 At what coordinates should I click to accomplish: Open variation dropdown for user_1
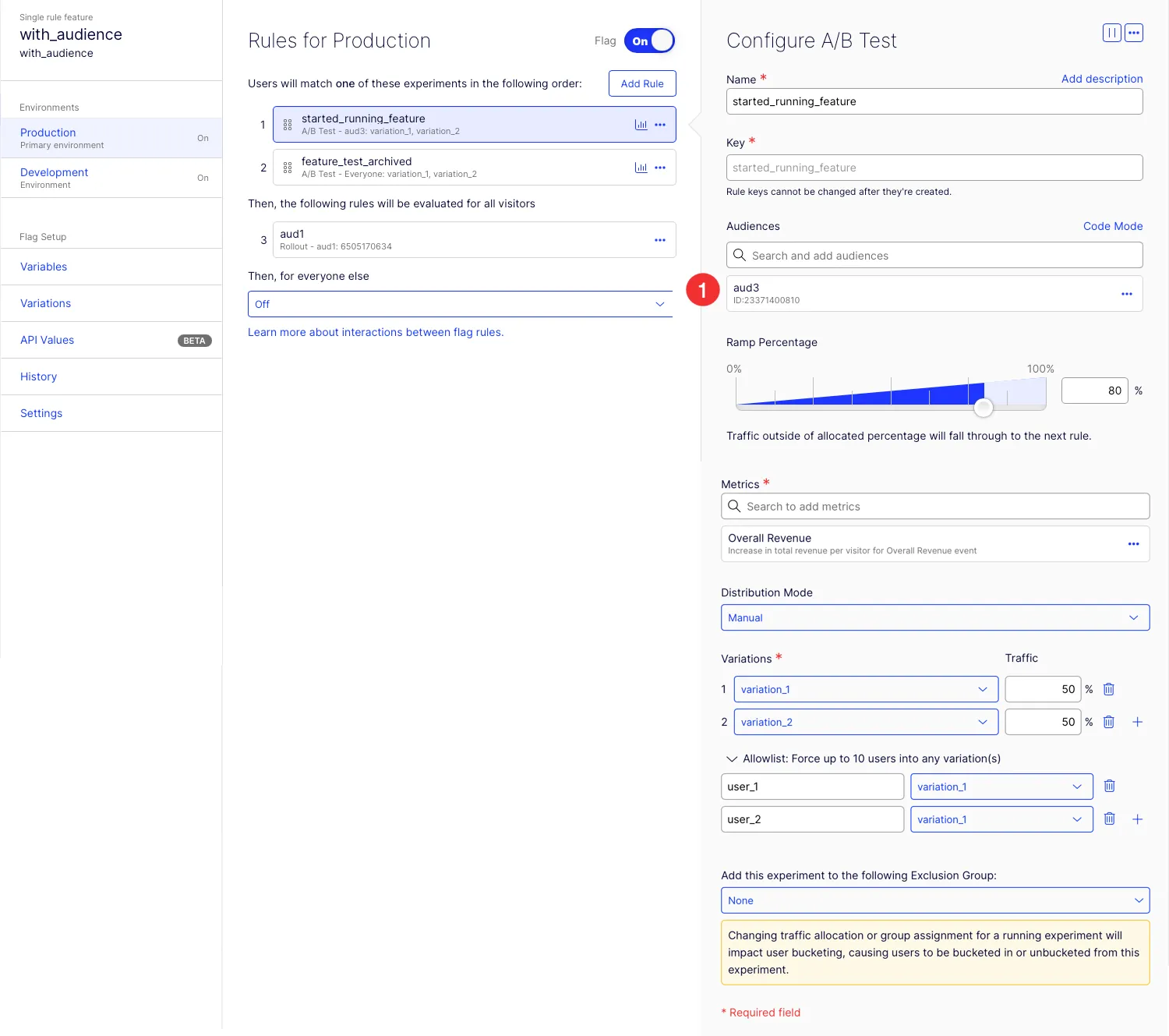1001,787
